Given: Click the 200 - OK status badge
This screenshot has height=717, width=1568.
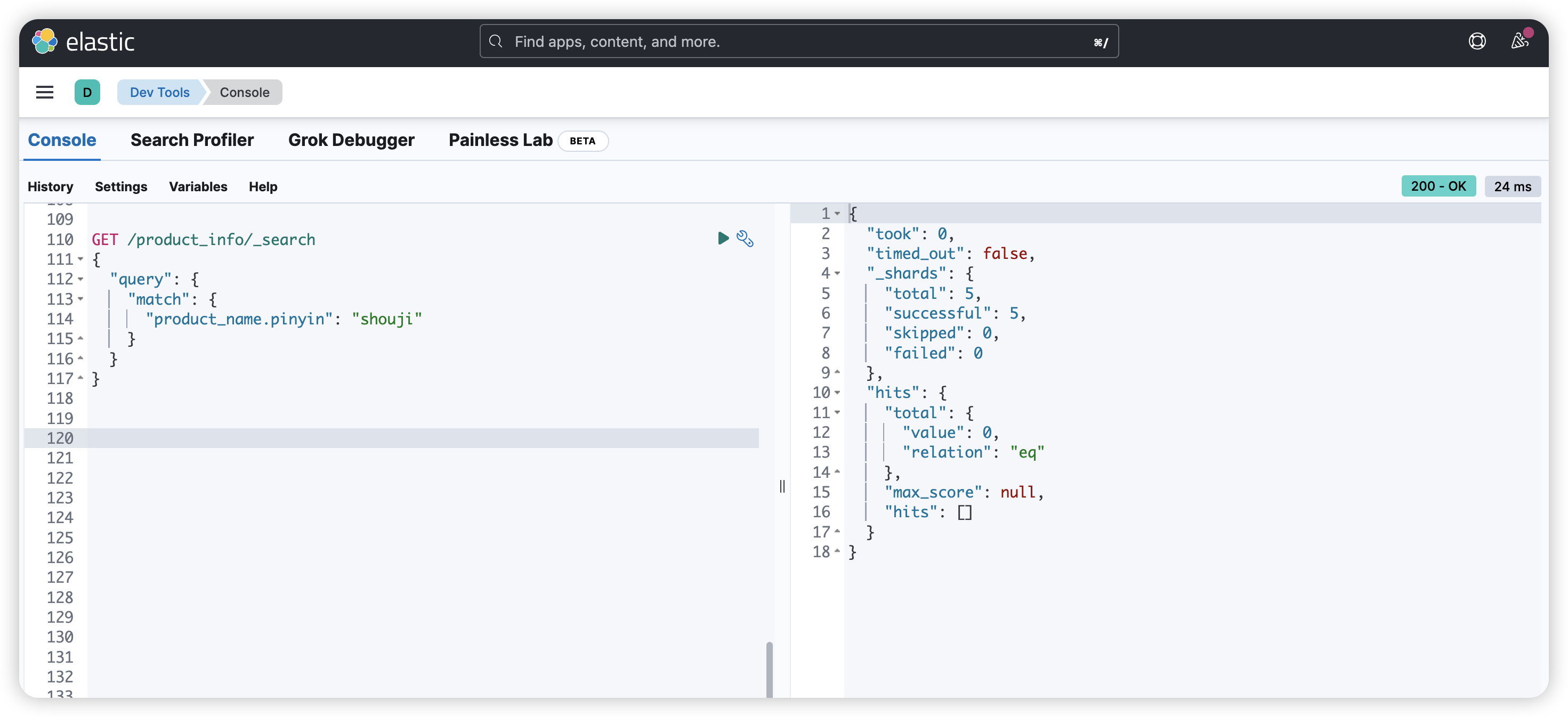Looking at the screenshot, I should pyautogui.click(x=1438, y=186).
